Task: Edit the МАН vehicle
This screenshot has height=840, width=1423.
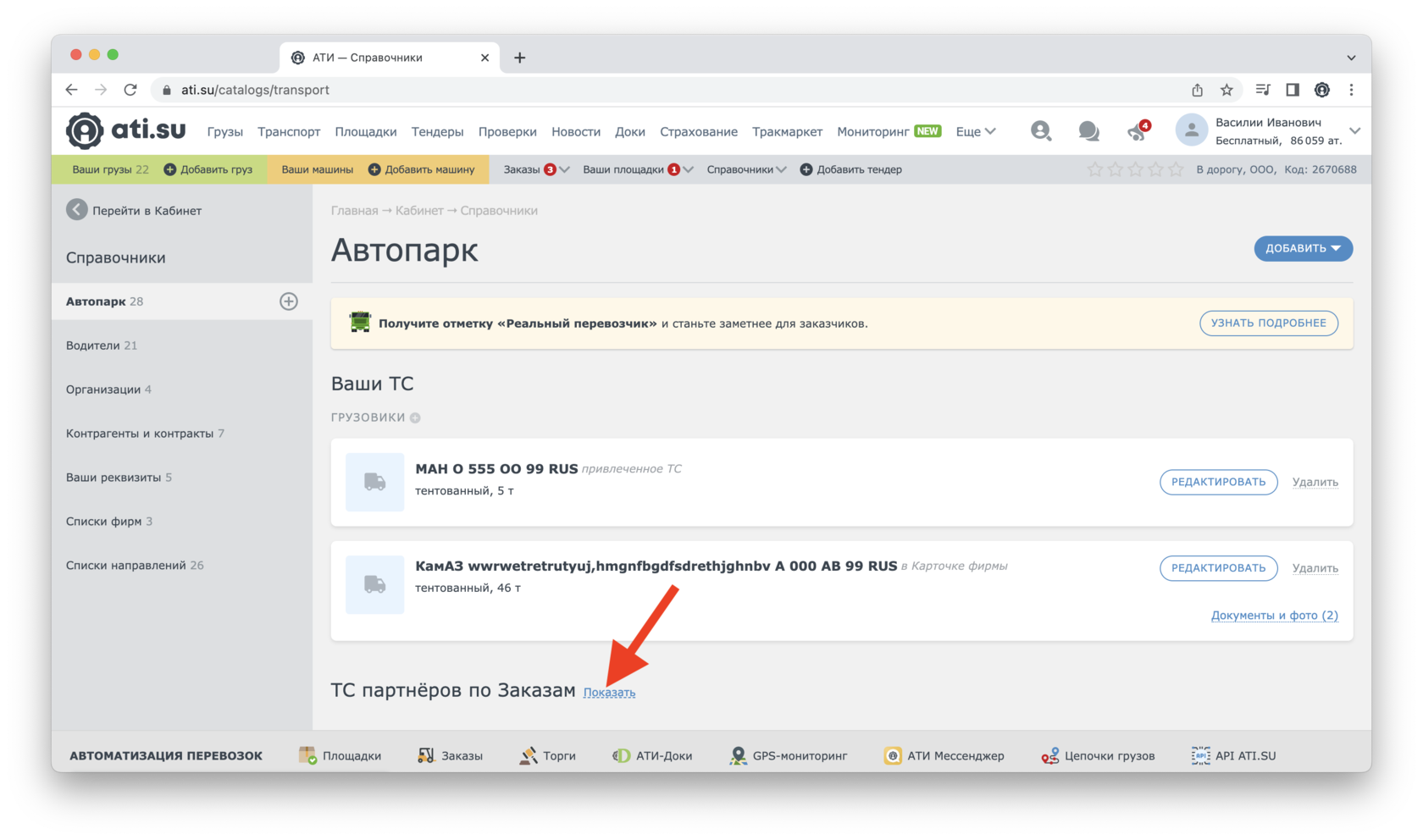Action: click(1218, 482)
